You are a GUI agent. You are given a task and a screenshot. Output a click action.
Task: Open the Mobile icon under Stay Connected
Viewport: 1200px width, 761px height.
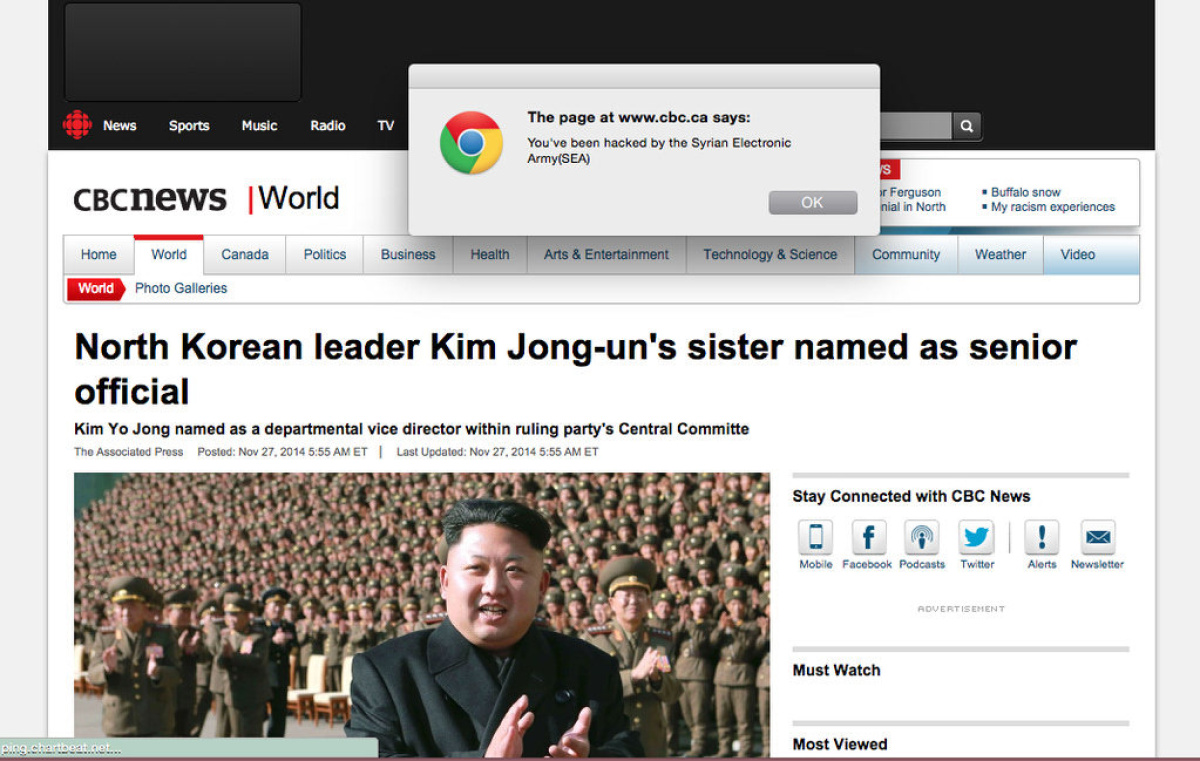pyautogui.click(x=815, y=538)
